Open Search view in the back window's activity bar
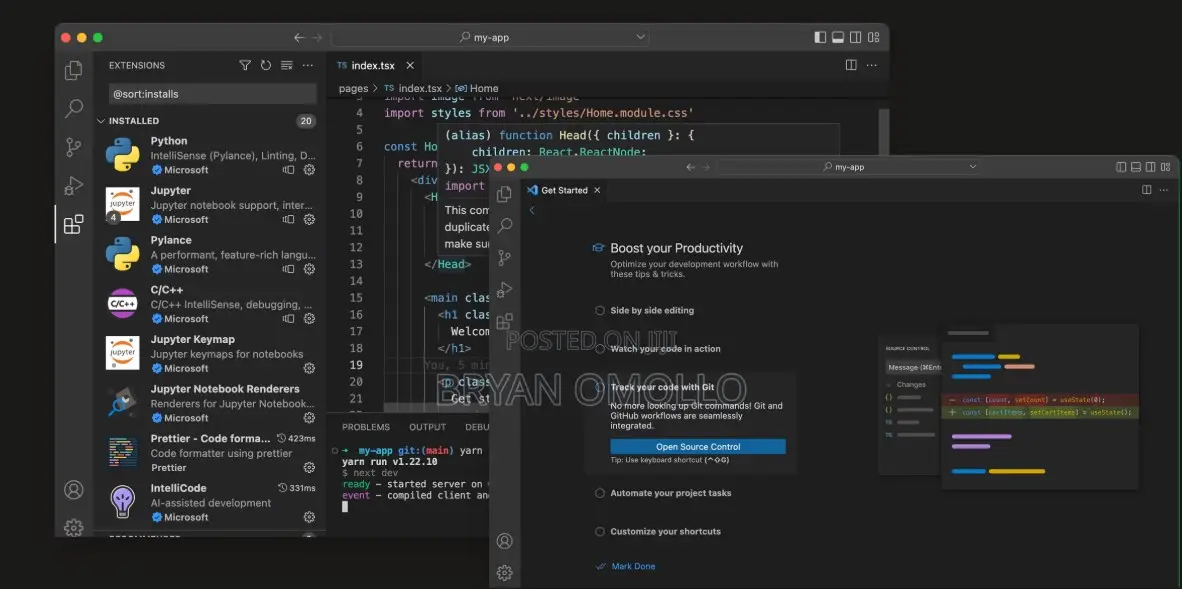The width and height of the screenshot is (1182, 589). [73, 109]
